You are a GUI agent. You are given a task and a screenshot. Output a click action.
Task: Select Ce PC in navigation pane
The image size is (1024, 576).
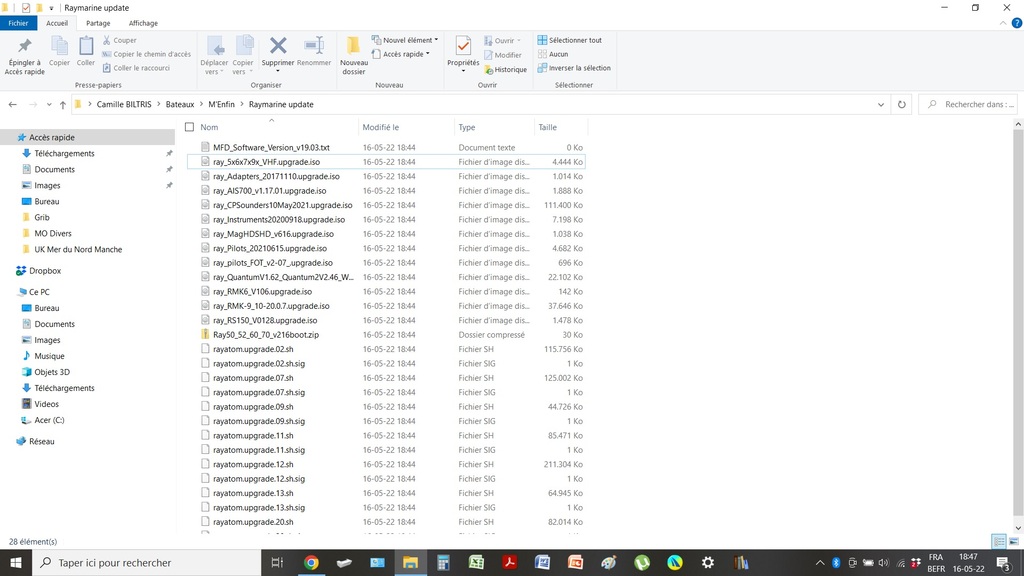point(39,292)
